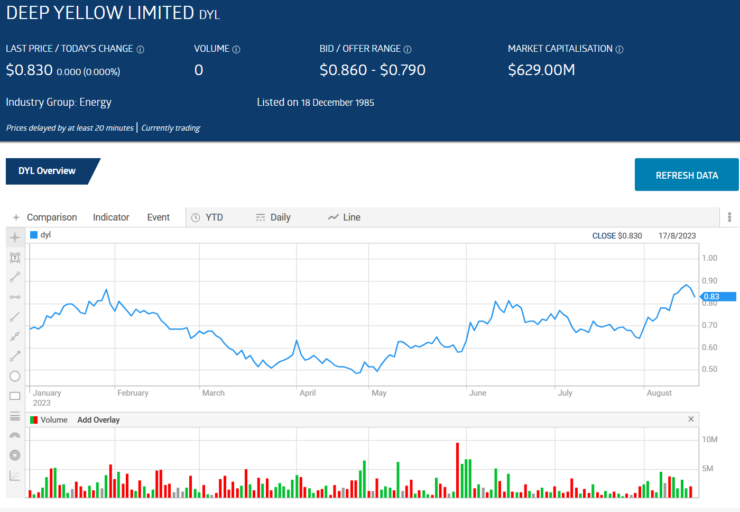This screenshot has height=512, width=740.
Task: Select the text annotation tool
Action: point(15,257)
